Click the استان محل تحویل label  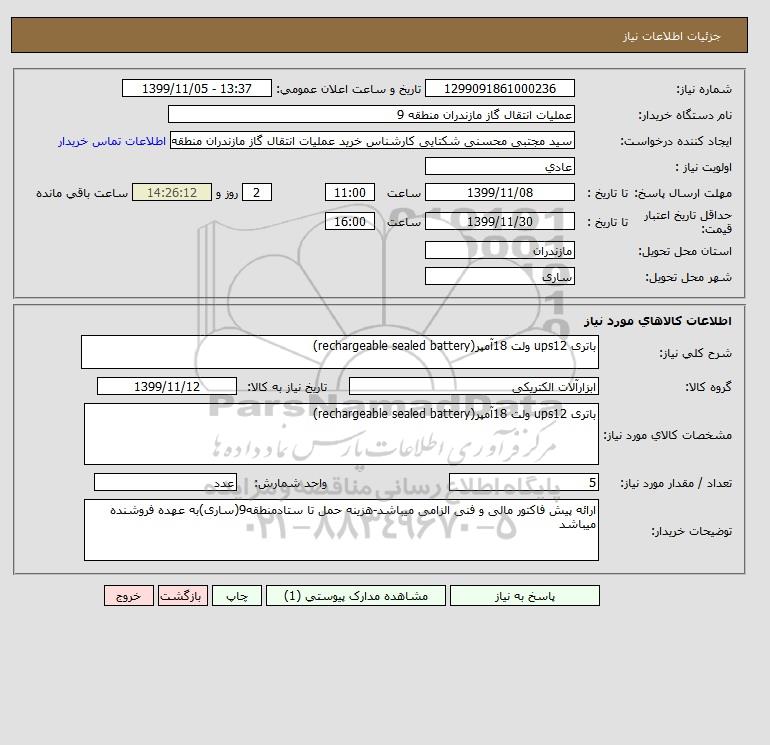pyautogui.click(x=685, y=251)
